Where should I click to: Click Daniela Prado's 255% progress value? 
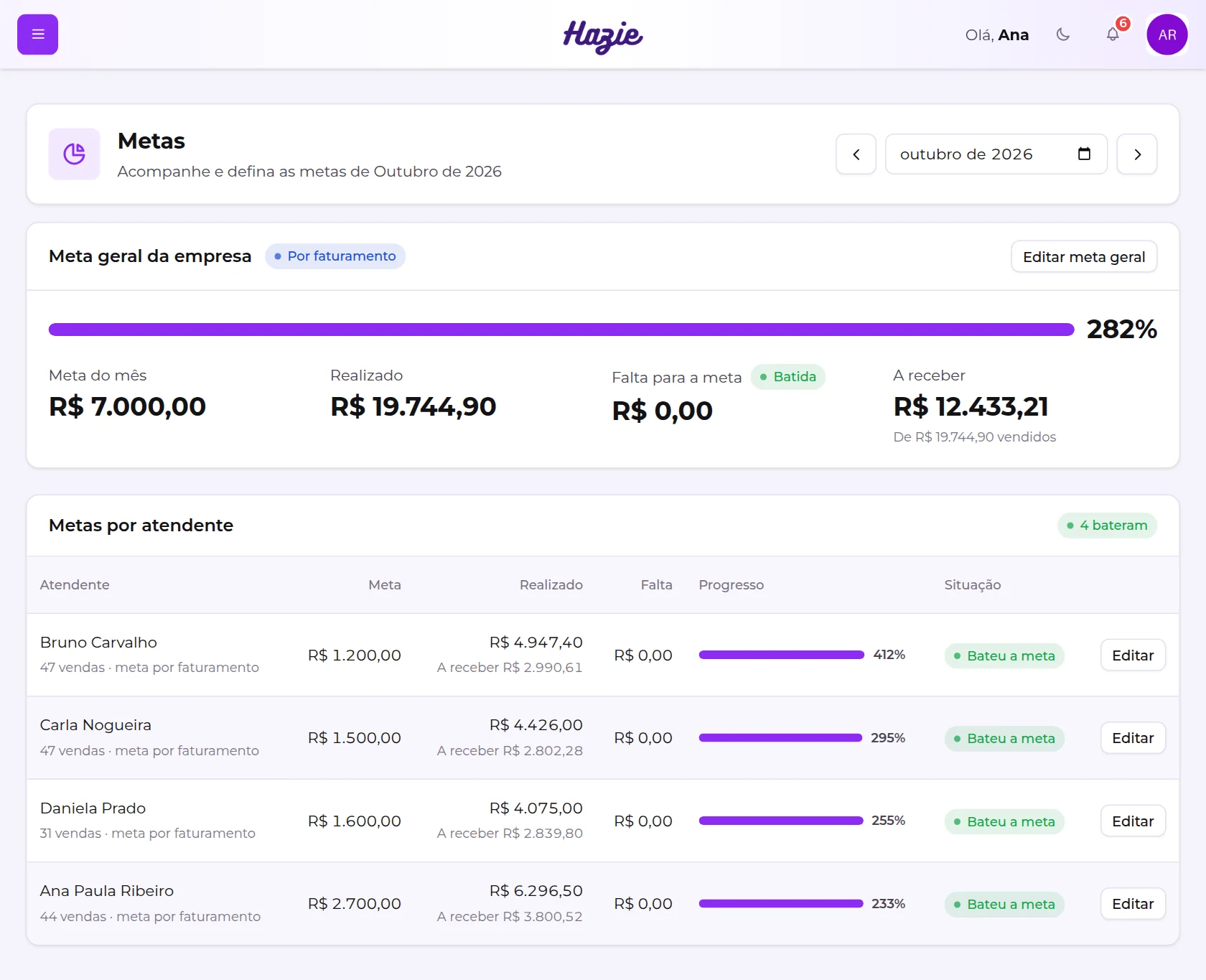point(889,821)
